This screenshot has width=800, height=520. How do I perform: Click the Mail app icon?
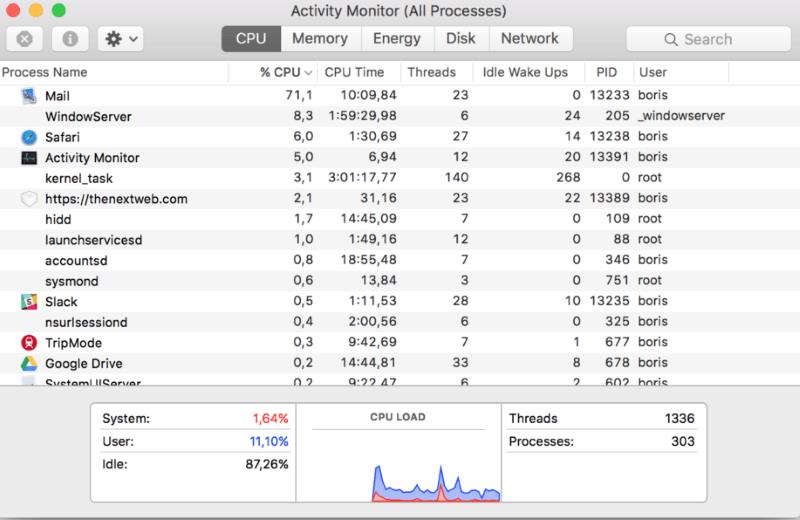pos(29,96)
